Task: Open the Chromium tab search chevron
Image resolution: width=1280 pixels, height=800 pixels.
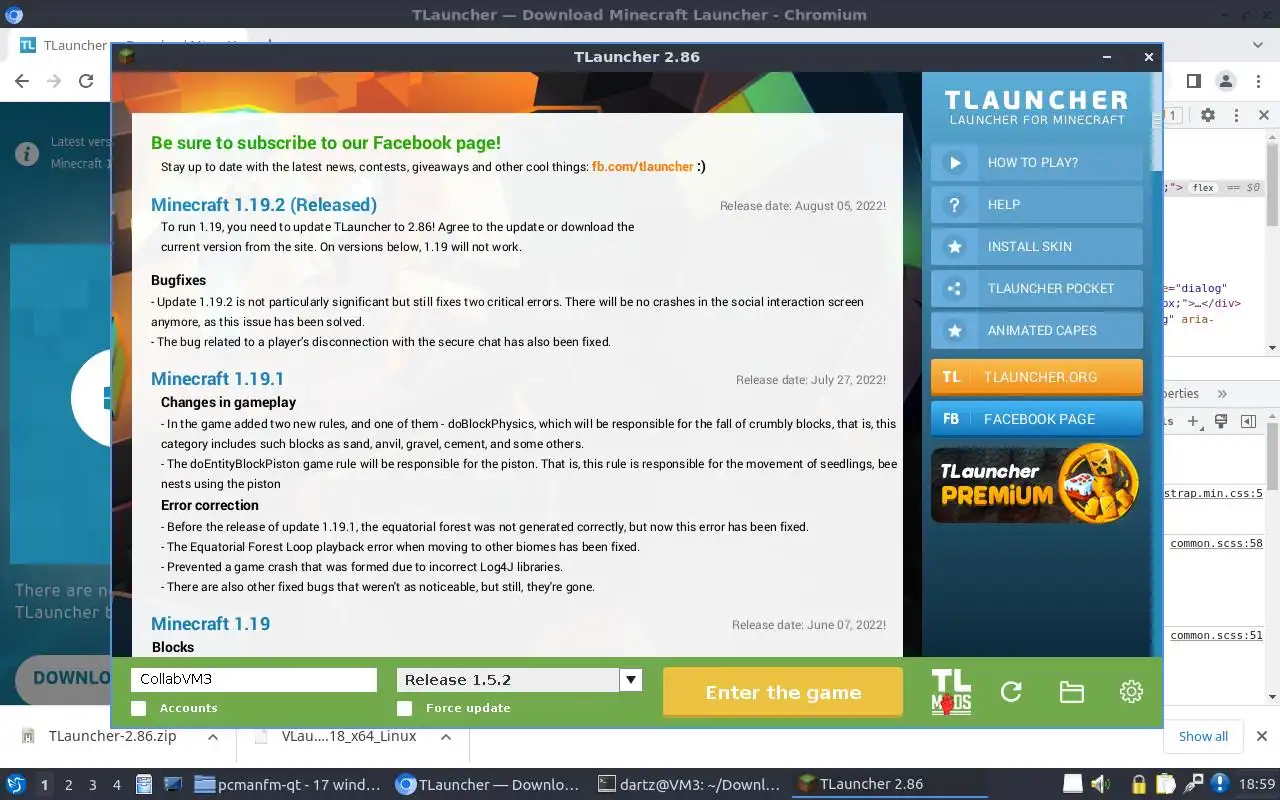Action: (x=1258, y=45)
